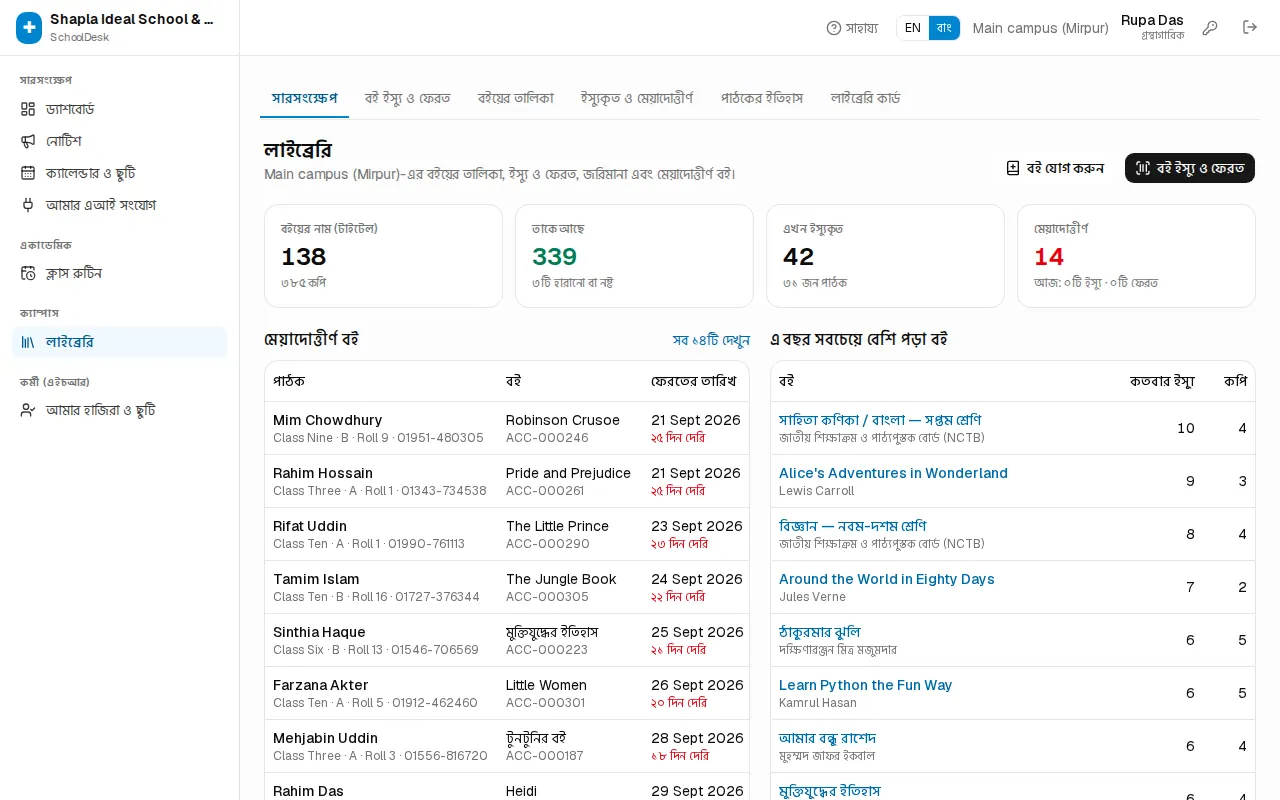Click the তাকে আছে 339 stat card
Viewport: 1280px width, 800px height.
[x=634, y=256]
